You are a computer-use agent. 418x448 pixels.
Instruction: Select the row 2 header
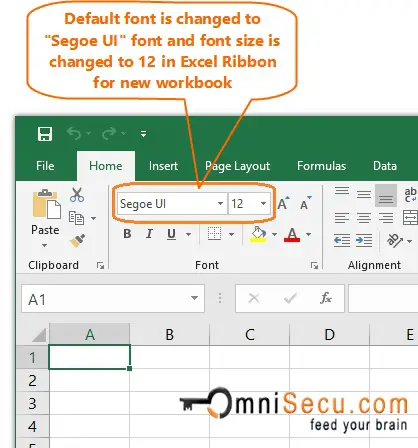33,380
